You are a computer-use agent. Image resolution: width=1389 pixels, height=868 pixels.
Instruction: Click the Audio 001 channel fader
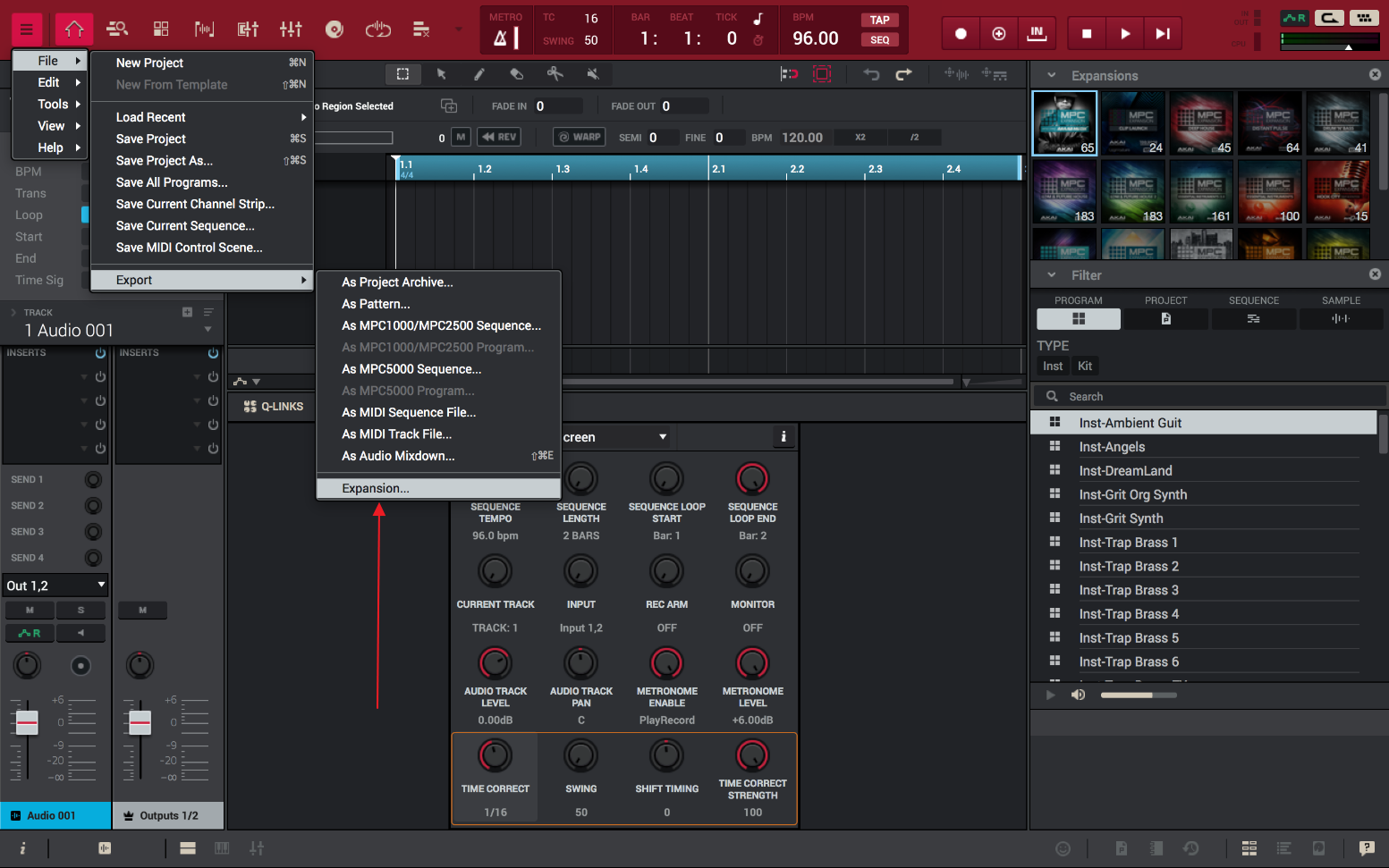click(27, 722)
